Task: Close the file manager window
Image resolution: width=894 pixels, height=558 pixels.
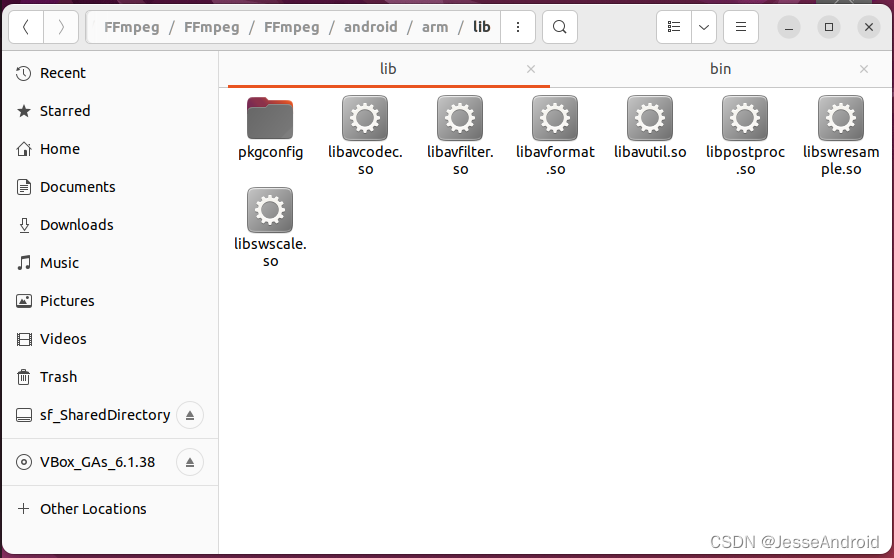Action: point(869,27)
